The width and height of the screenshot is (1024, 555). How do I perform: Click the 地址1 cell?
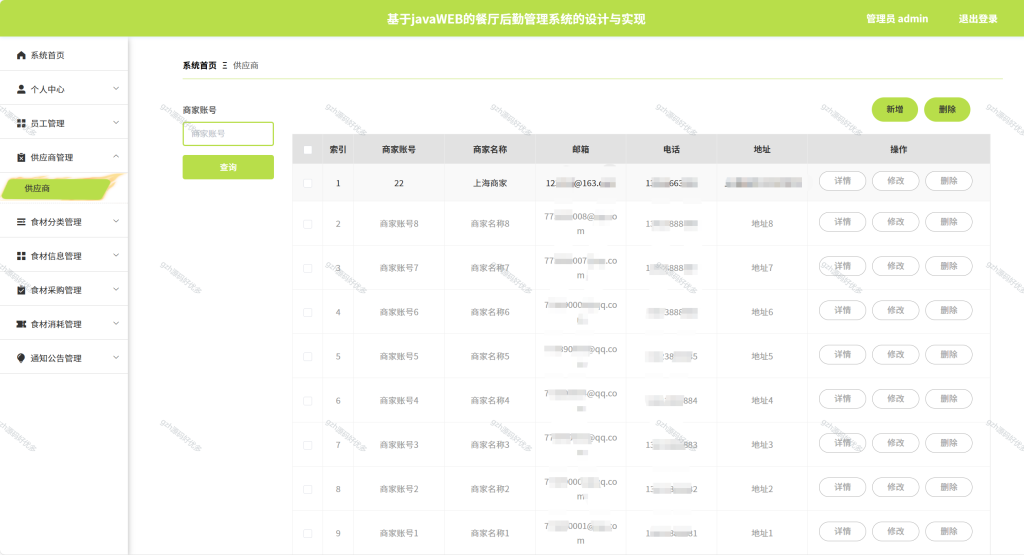[762, 533]
